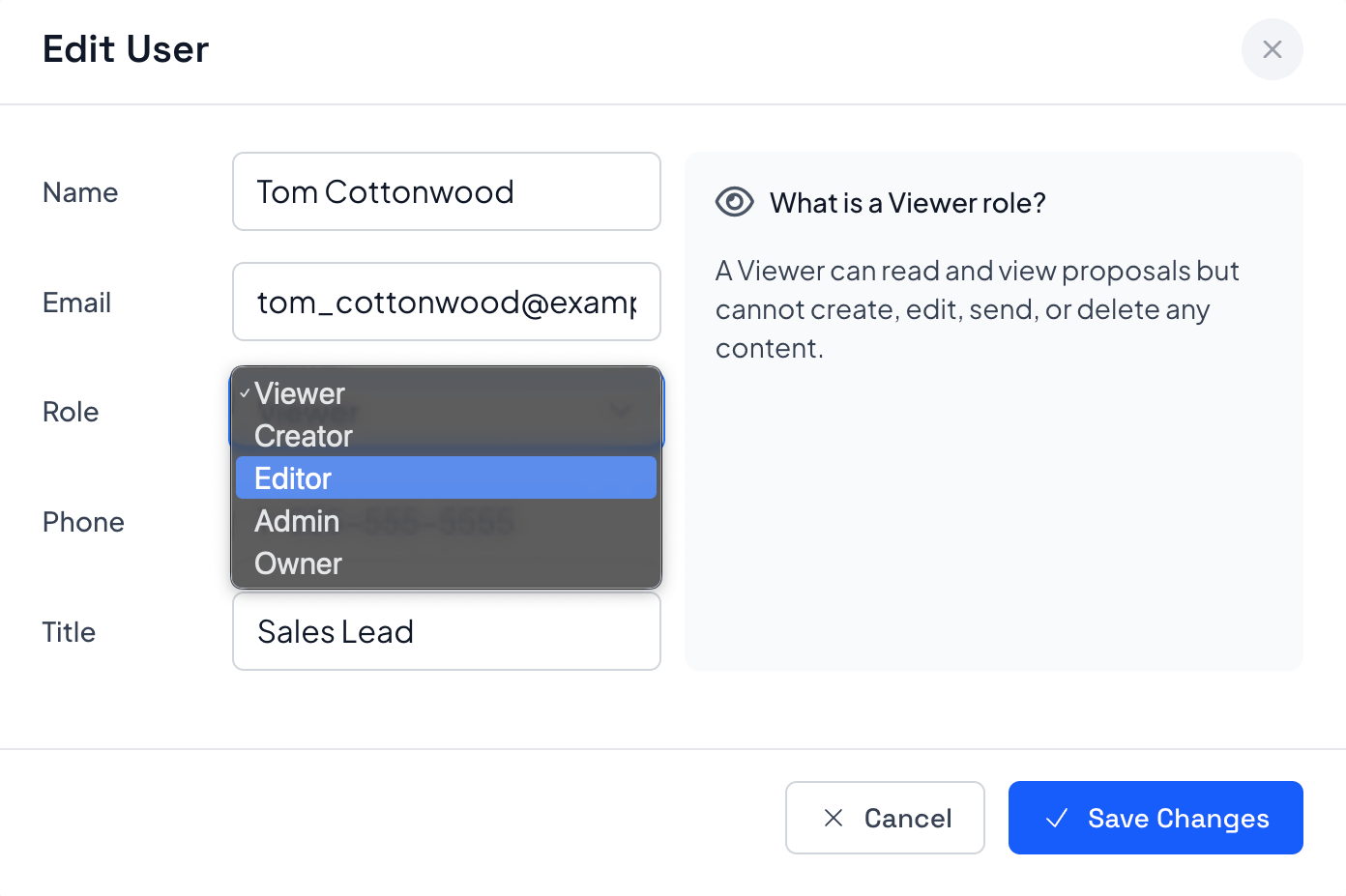This screenshot has width=1346, height=896.
Task: Edit the Title field showing Sales Lead
Action: tap(446, 631)
